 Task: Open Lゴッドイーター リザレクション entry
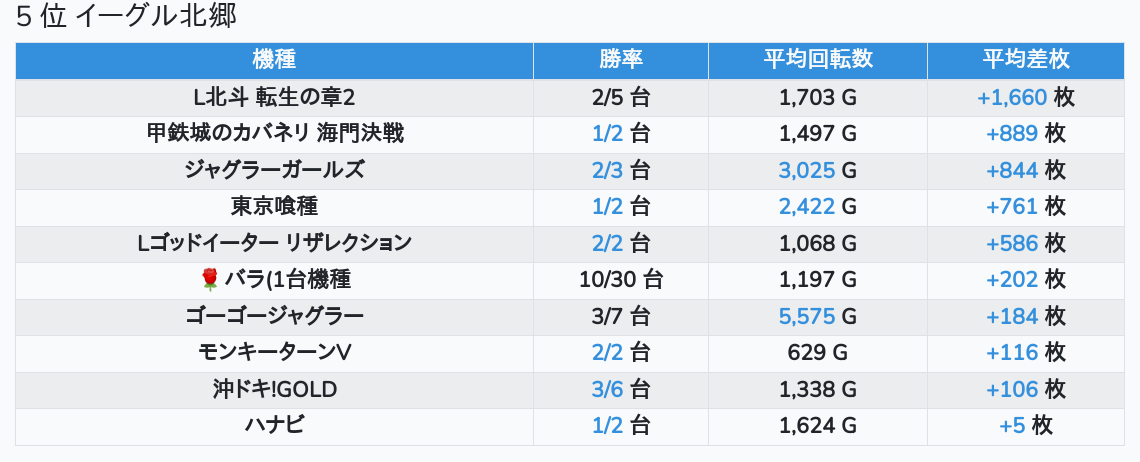coord(274,243)
